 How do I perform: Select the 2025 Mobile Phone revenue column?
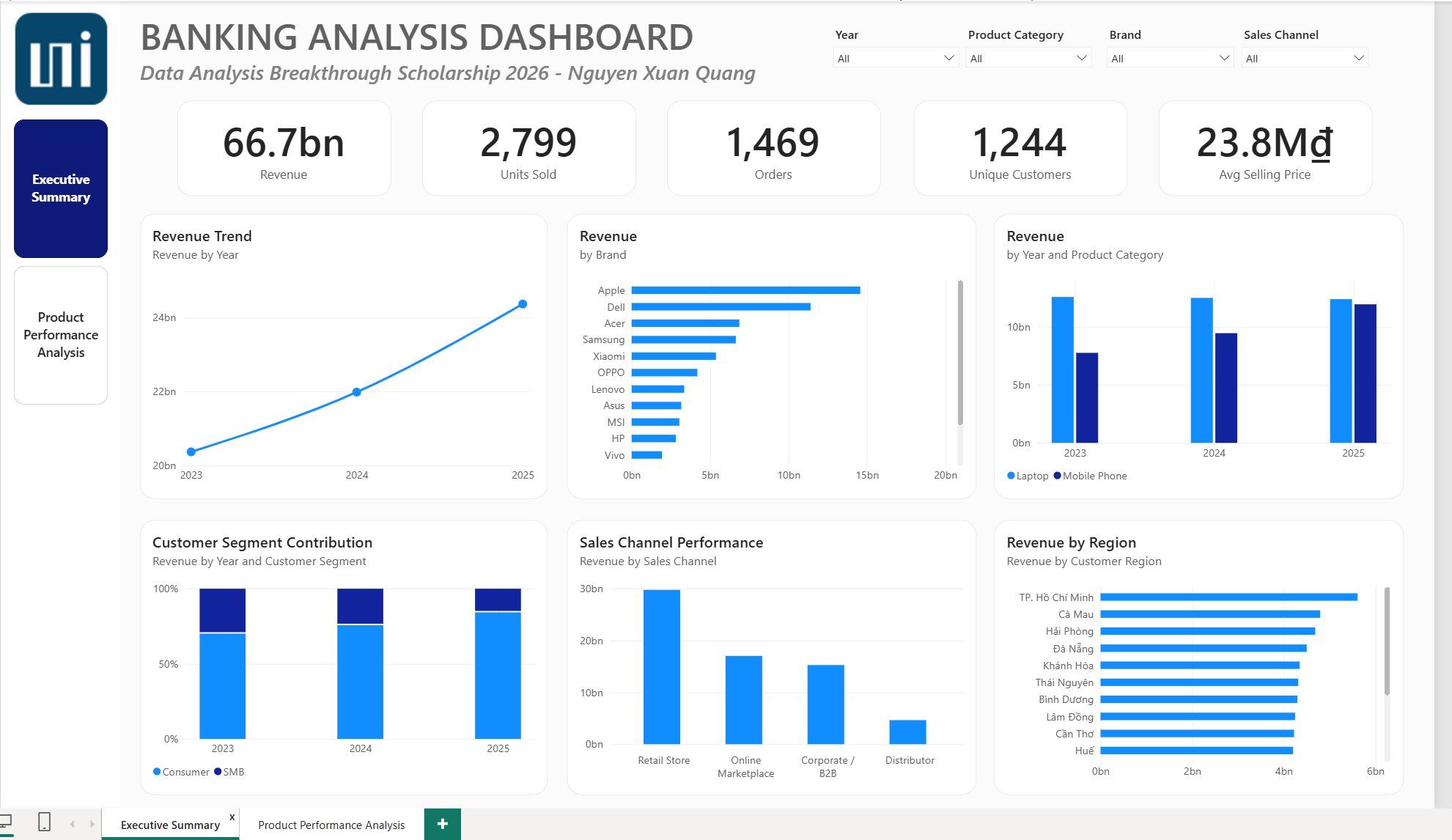(1366, 373)
